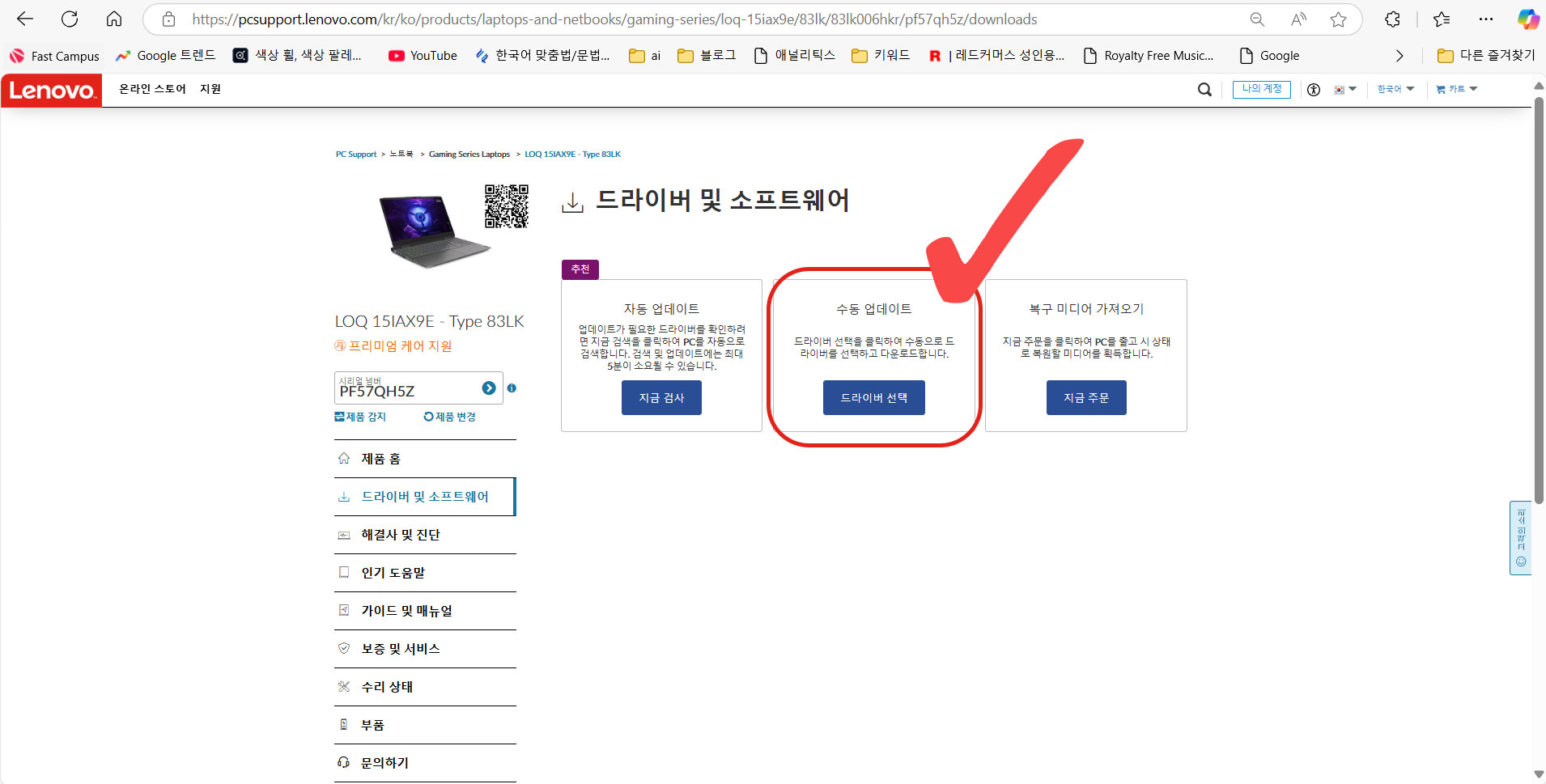Open the ai bookmarks folder
The image size is (1546, 784).
(645, 56)
